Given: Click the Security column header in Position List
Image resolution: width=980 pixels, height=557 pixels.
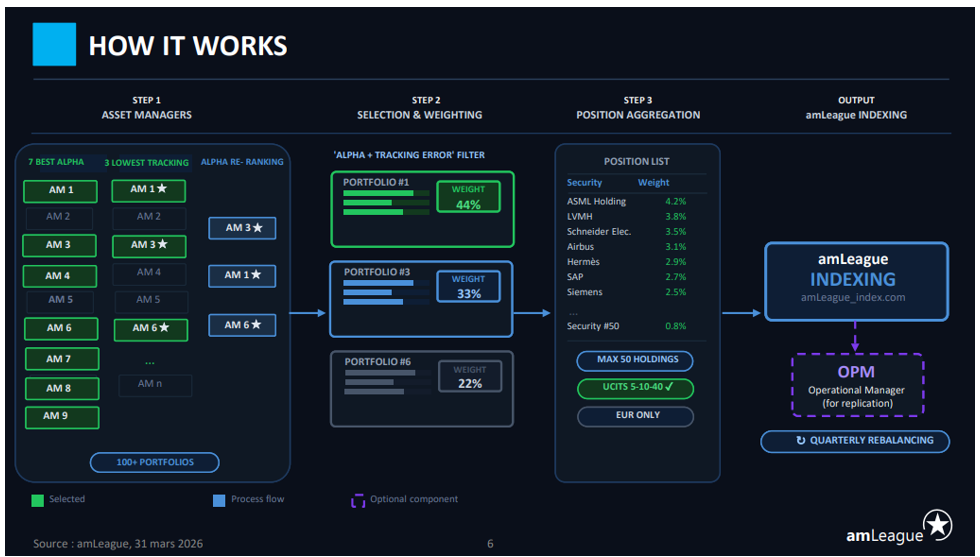Looking at the screenshot, I should point(584,183).
